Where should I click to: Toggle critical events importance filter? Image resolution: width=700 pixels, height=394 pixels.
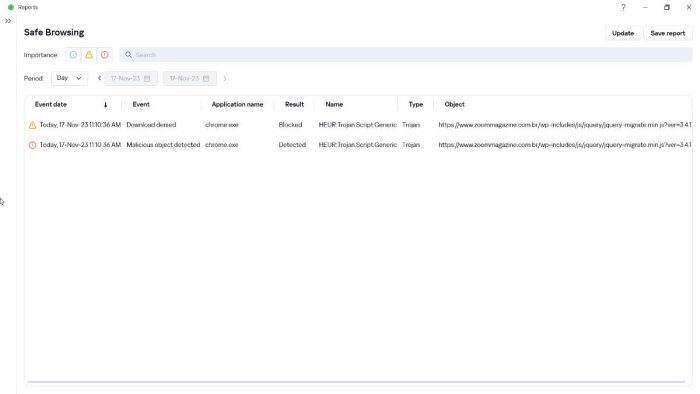pos(104,55)
